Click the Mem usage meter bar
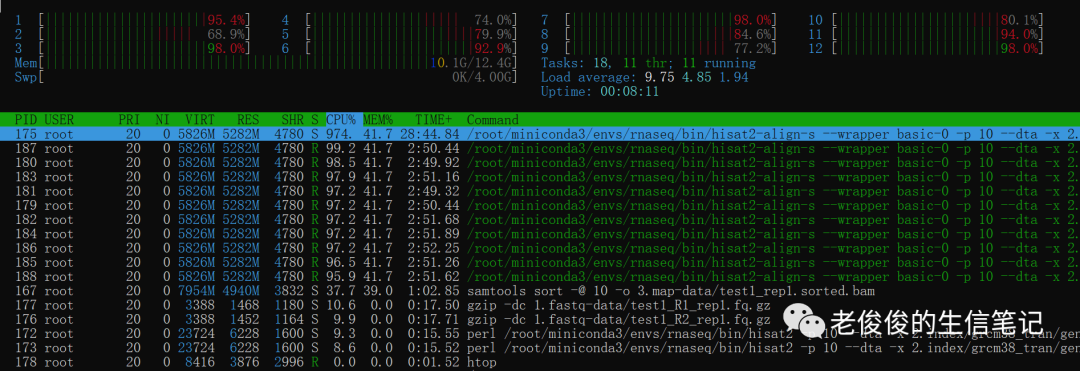The image size is (1080, 371). click(x=266, y=63)
